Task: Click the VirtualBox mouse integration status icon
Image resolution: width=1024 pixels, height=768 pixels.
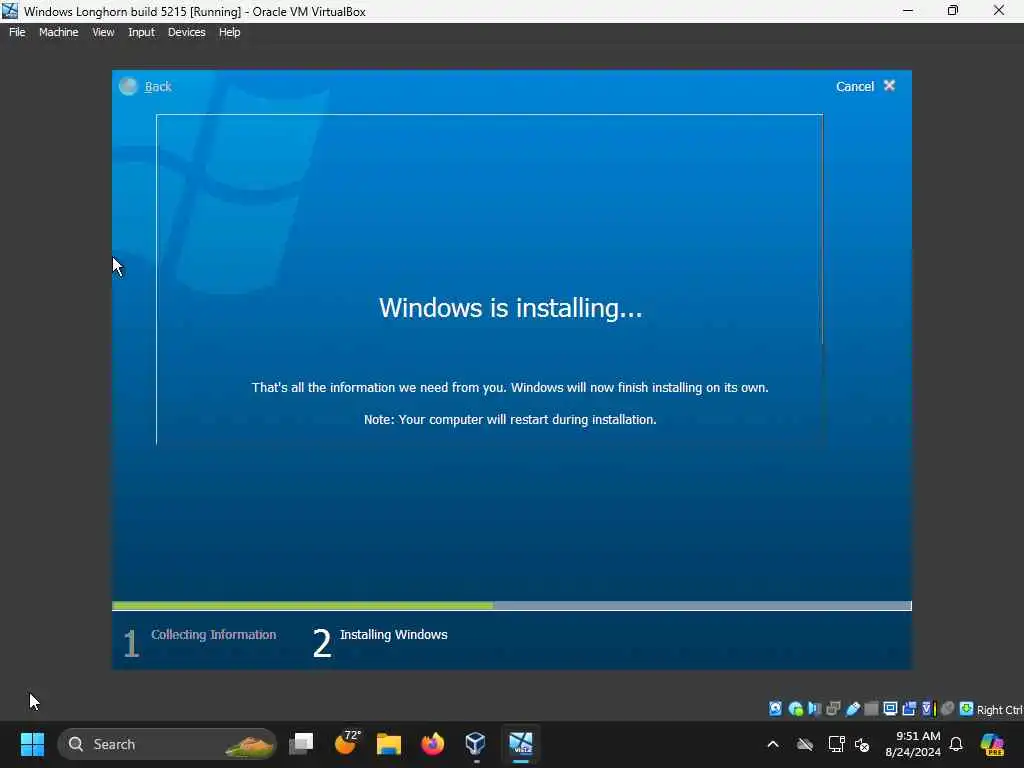Action: point(948,709)
